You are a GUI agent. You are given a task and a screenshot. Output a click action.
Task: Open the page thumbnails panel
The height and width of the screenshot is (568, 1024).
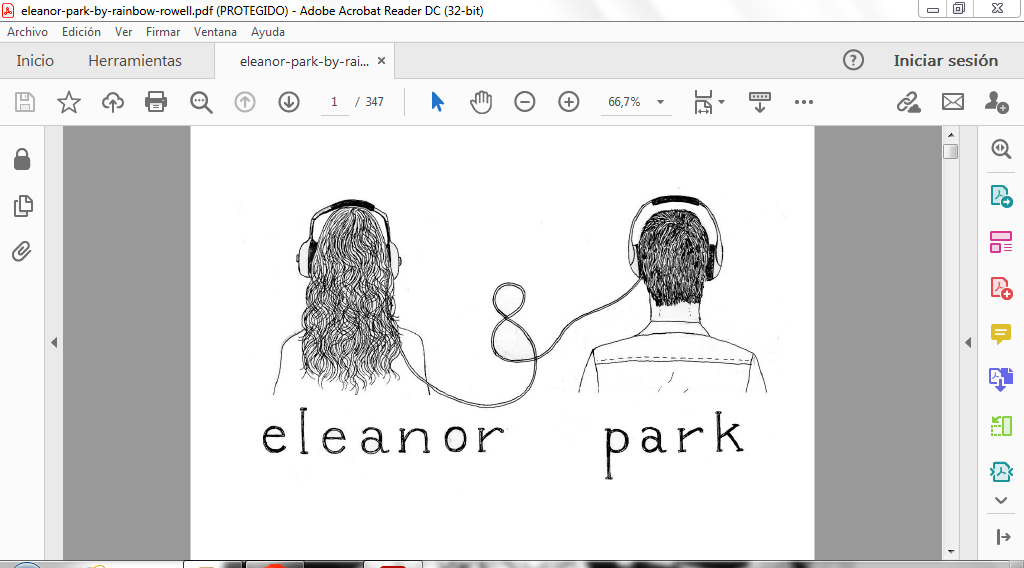[22, 206]
